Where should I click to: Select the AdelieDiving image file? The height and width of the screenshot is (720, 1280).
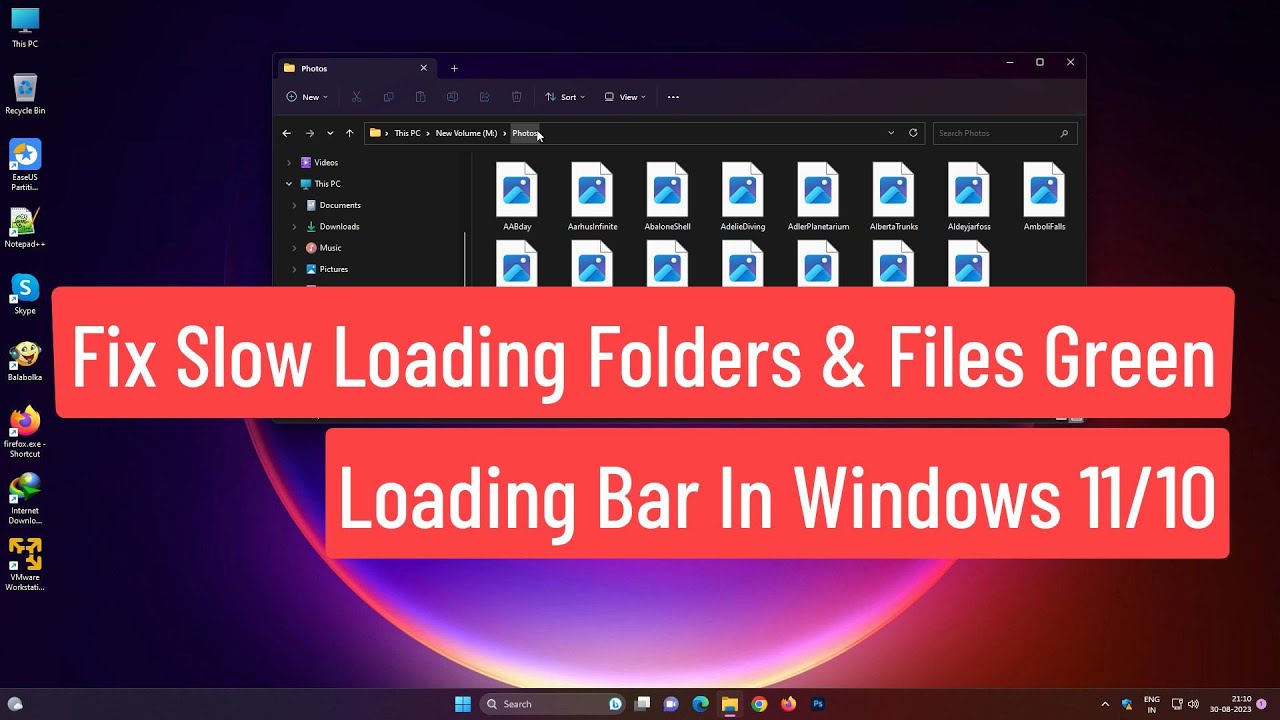click(x=743, y=197)
